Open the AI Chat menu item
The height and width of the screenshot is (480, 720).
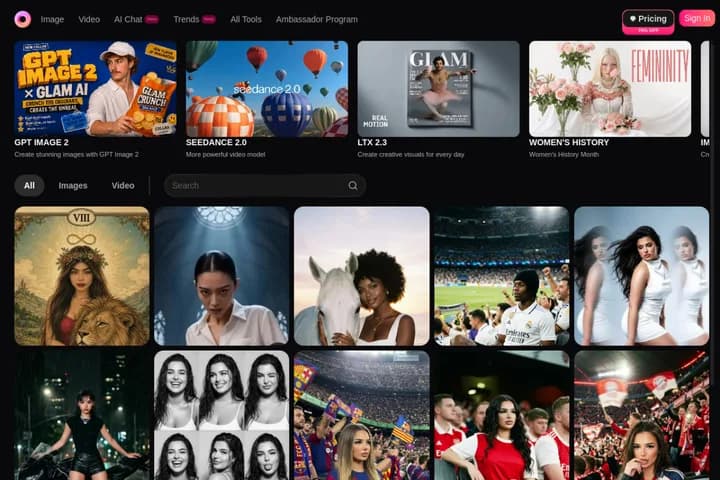pos(136,19)
